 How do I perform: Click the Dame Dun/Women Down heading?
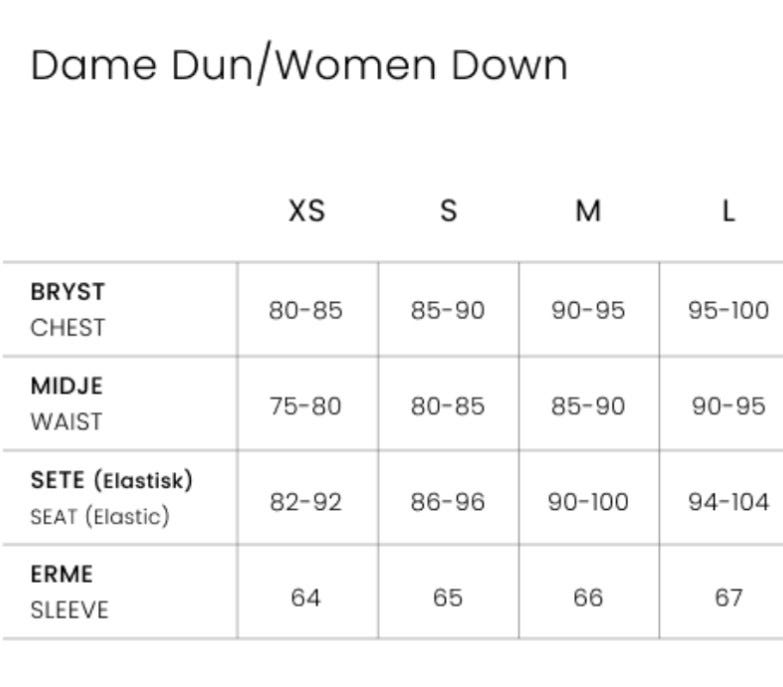pos(299,64)
